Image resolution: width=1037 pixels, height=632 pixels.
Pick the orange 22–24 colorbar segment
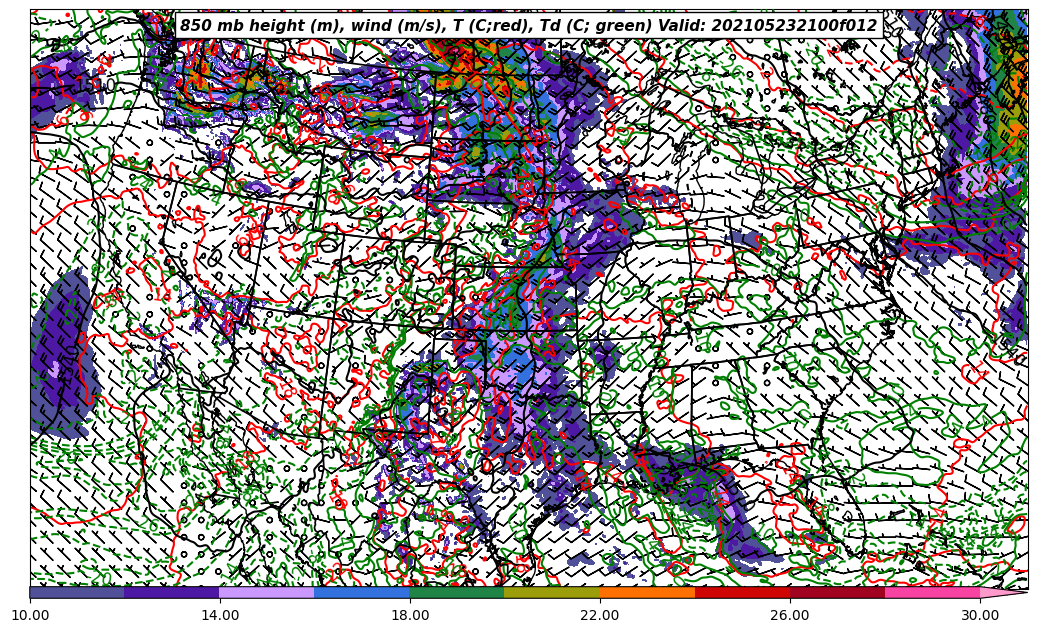point(647,592)
